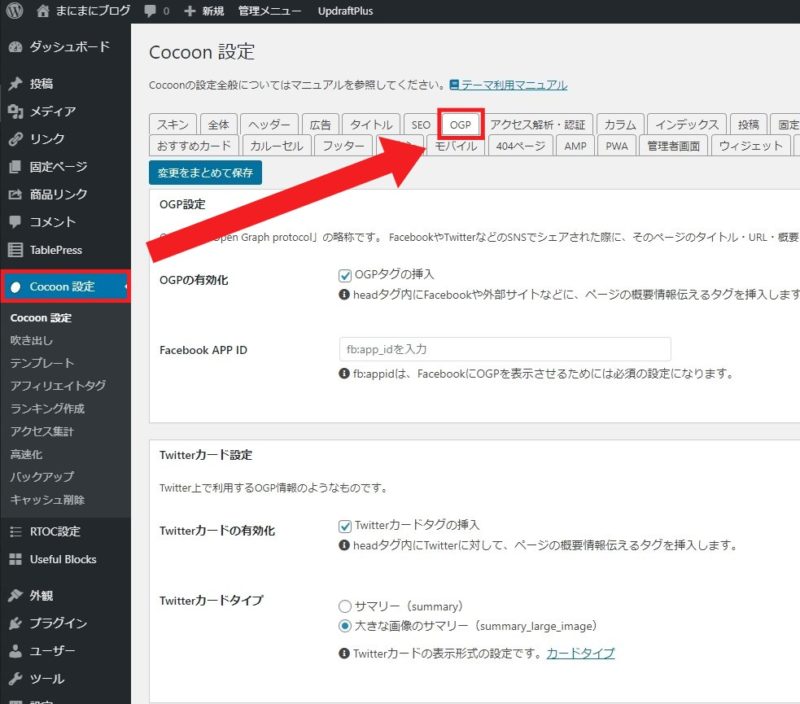Click the list icon next to RTOC設定

pos(15,532)
